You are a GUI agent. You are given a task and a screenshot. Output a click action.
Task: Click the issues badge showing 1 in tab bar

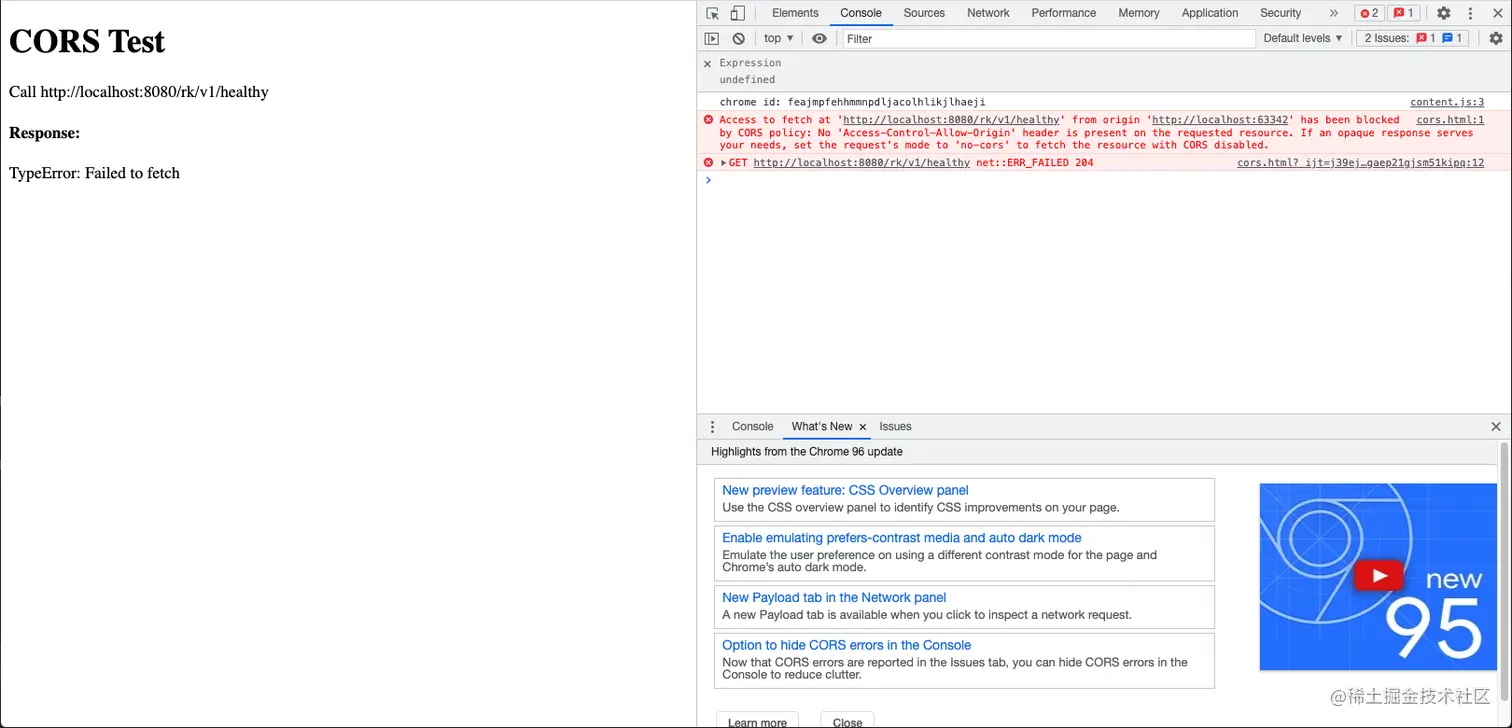pyautogui.click(x=1403, y=13)
